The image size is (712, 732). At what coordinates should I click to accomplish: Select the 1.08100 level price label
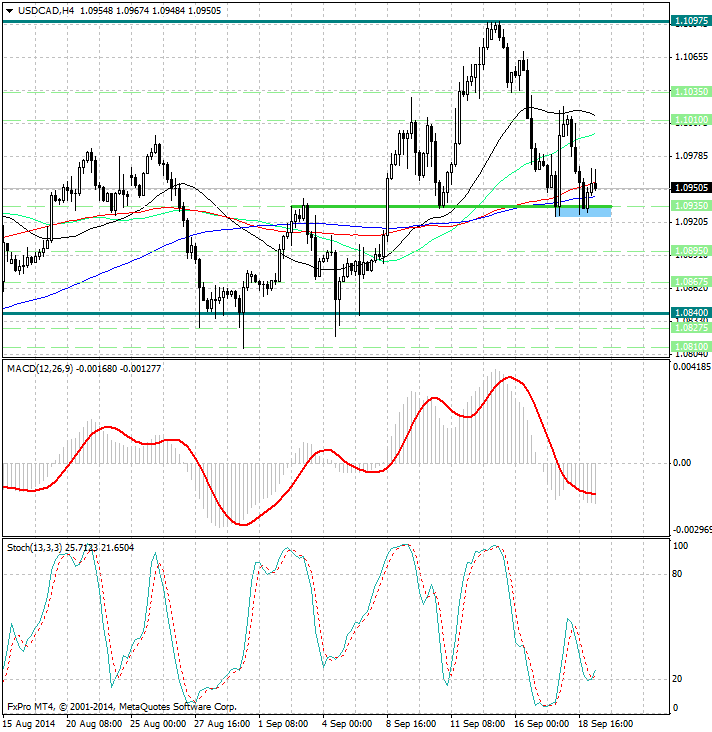coord(691,346)
